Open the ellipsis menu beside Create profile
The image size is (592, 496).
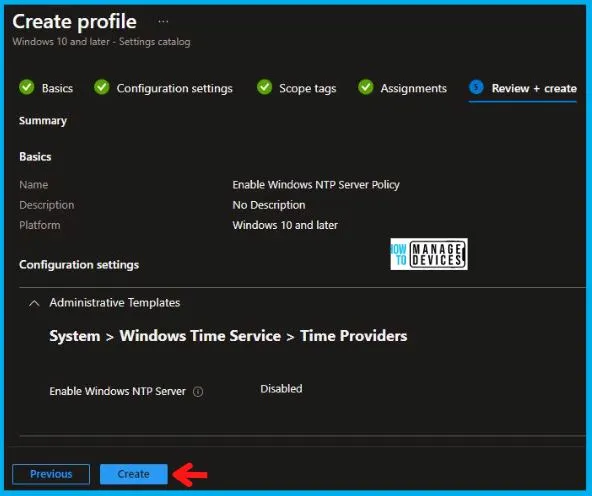(x=163, y=22)
